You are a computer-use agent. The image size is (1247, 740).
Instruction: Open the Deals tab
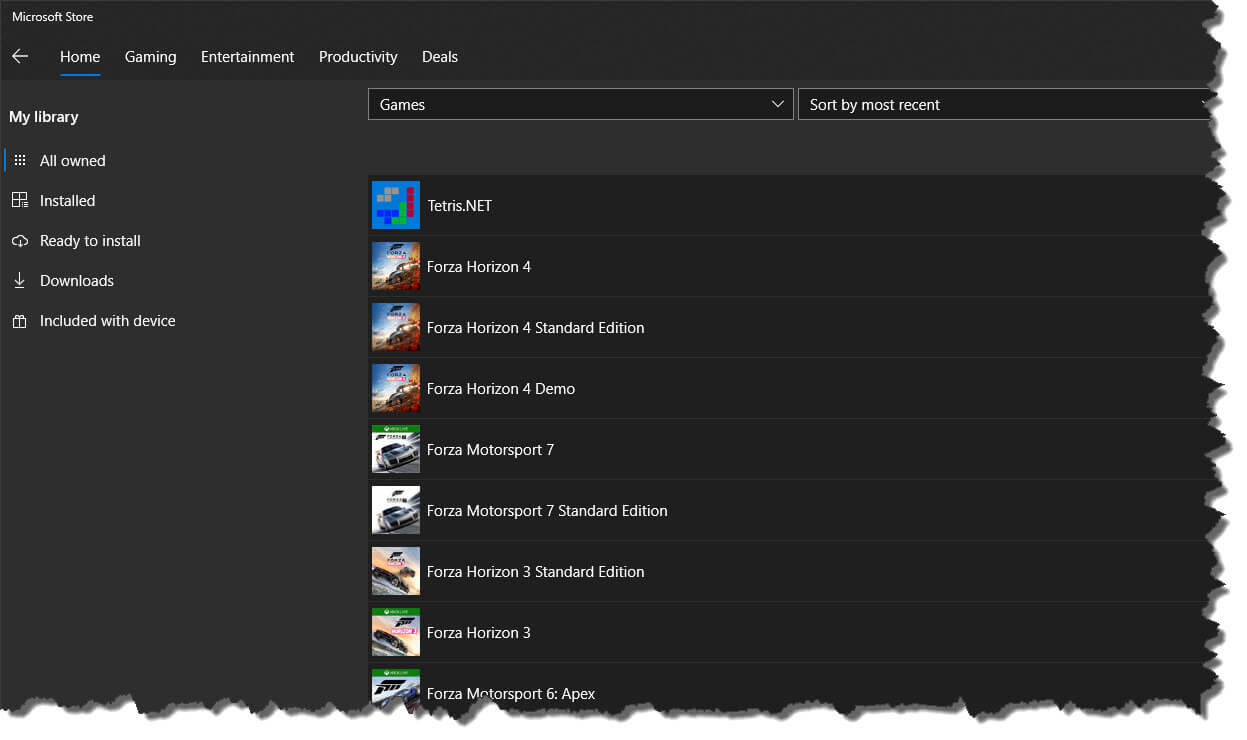(x=440, y=57)
